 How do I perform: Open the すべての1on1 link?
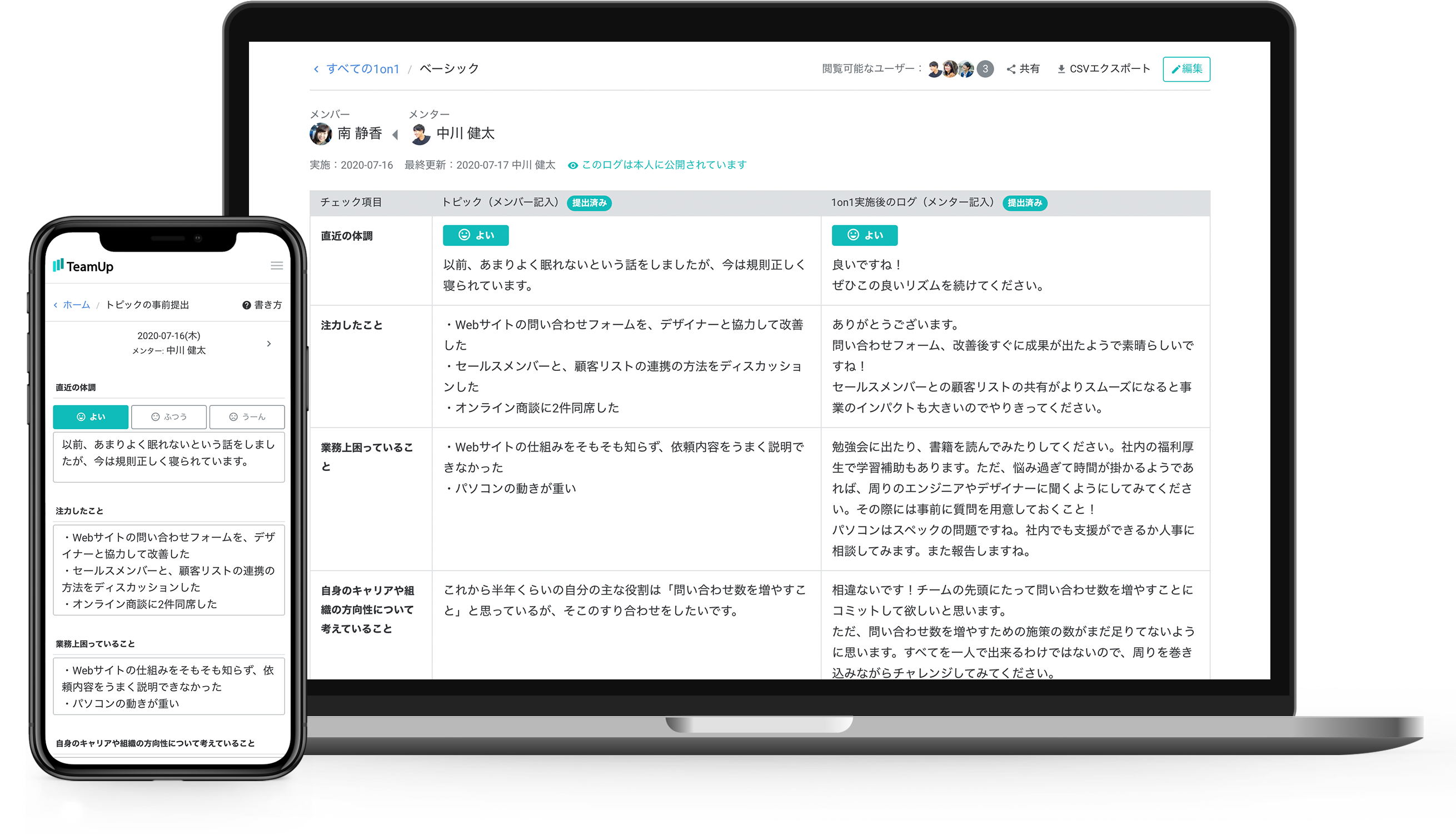coord(363,69)
